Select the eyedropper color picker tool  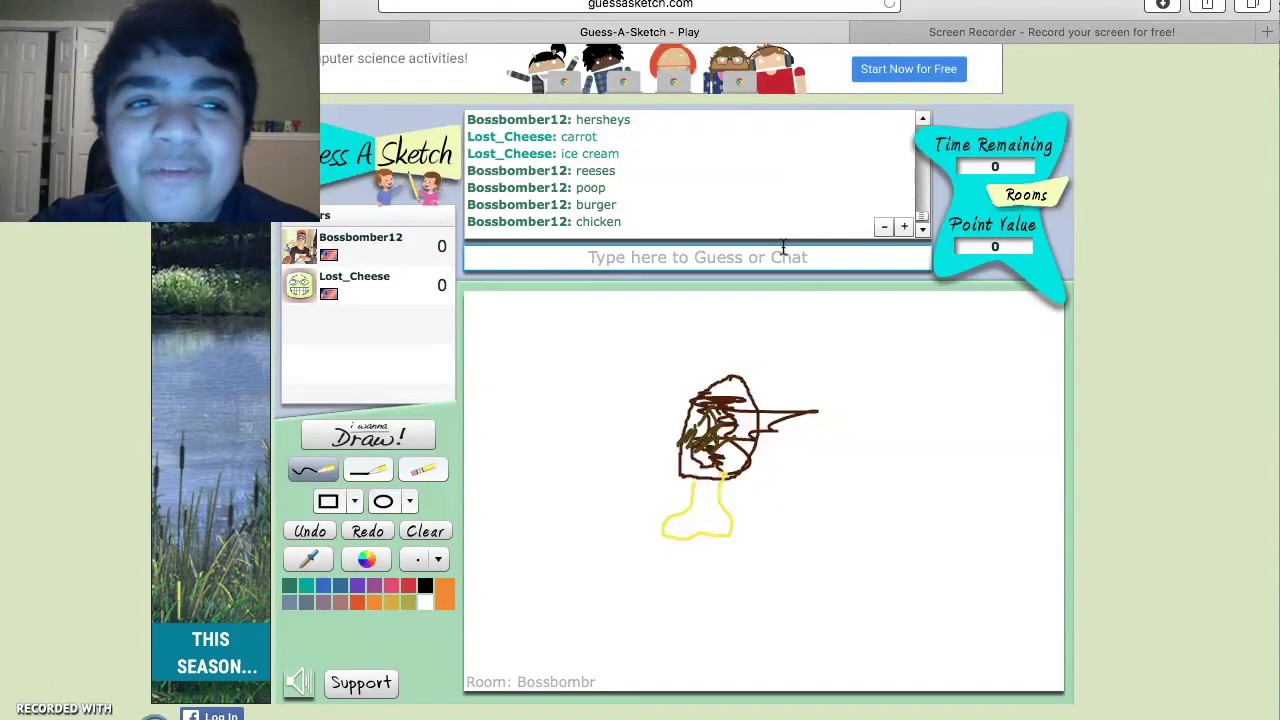(308, 559)
